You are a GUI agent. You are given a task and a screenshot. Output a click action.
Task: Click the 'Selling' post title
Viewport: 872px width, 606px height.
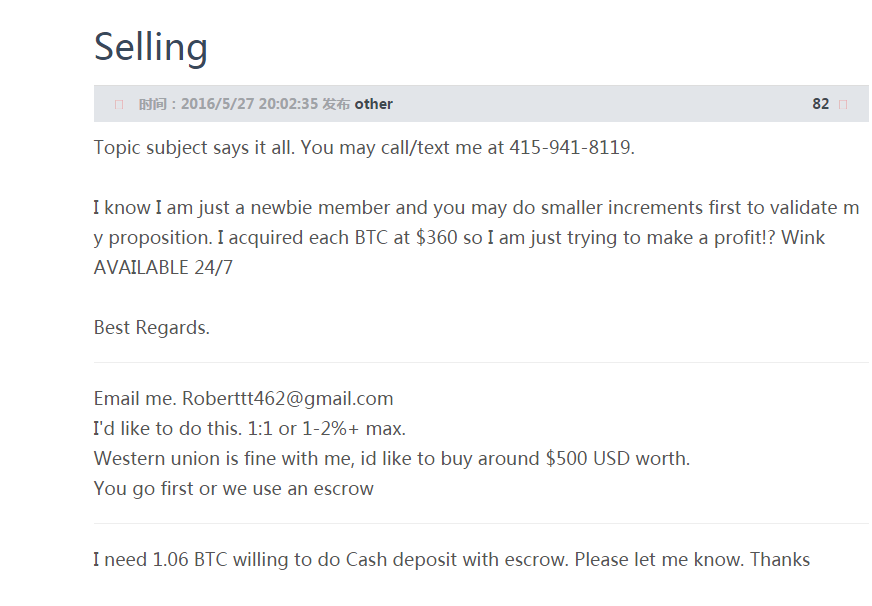pyautogui.click(x=151, y=47)
